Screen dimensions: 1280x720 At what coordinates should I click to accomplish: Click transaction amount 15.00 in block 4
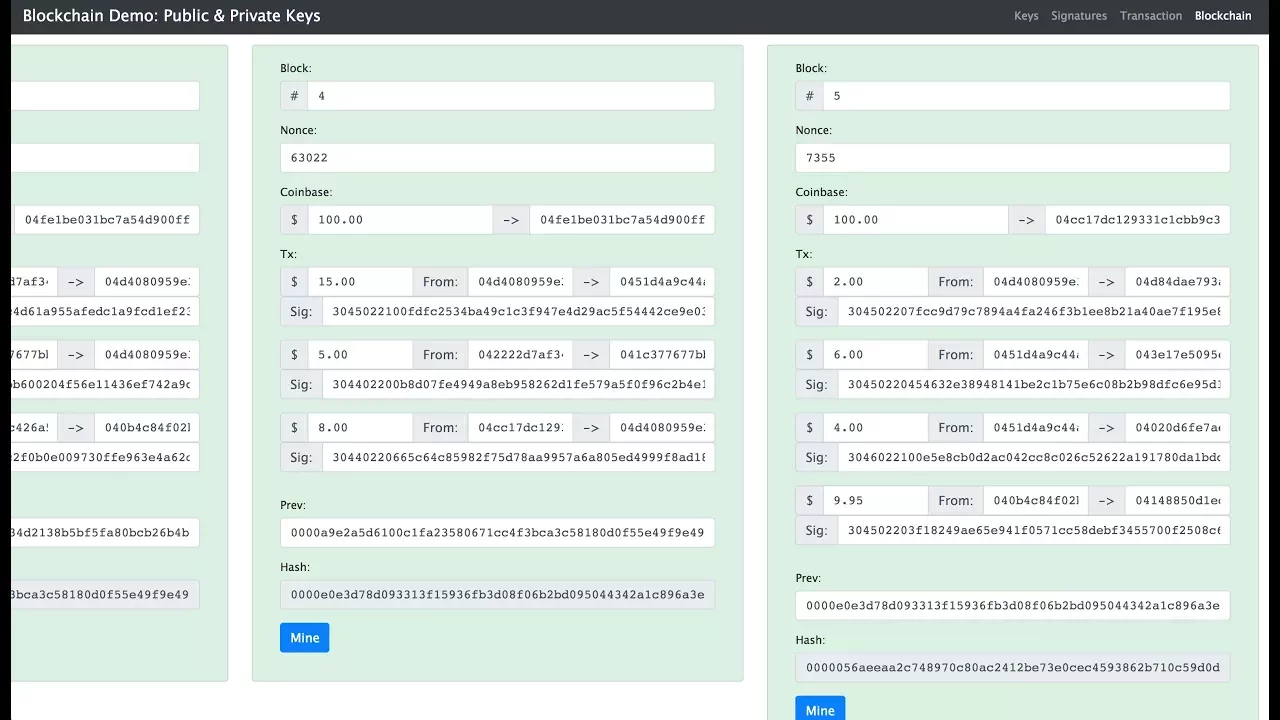click(x=360, y=282)
